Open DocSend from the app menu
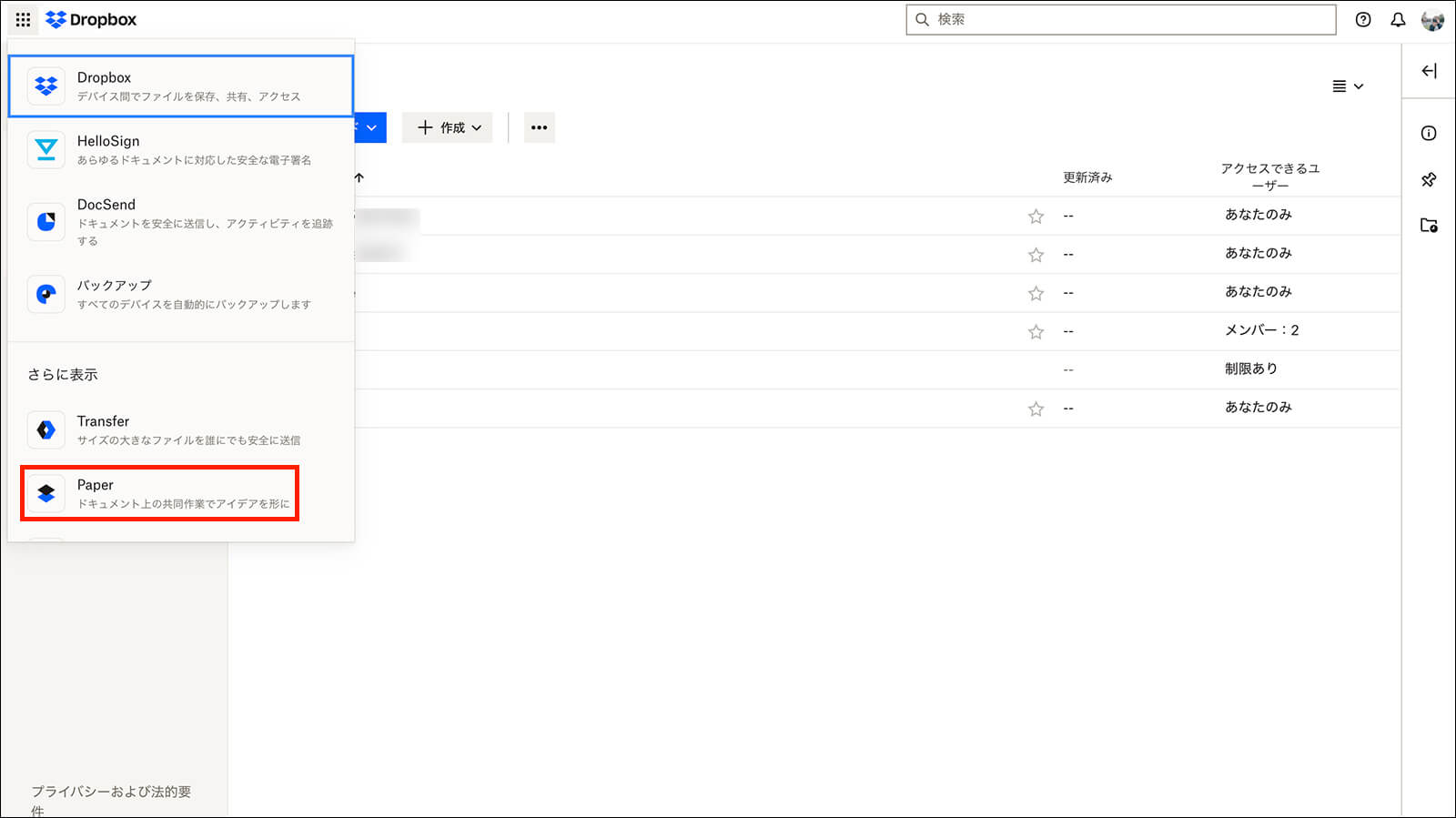1456x818 pixels. click(x=181, y=222)
